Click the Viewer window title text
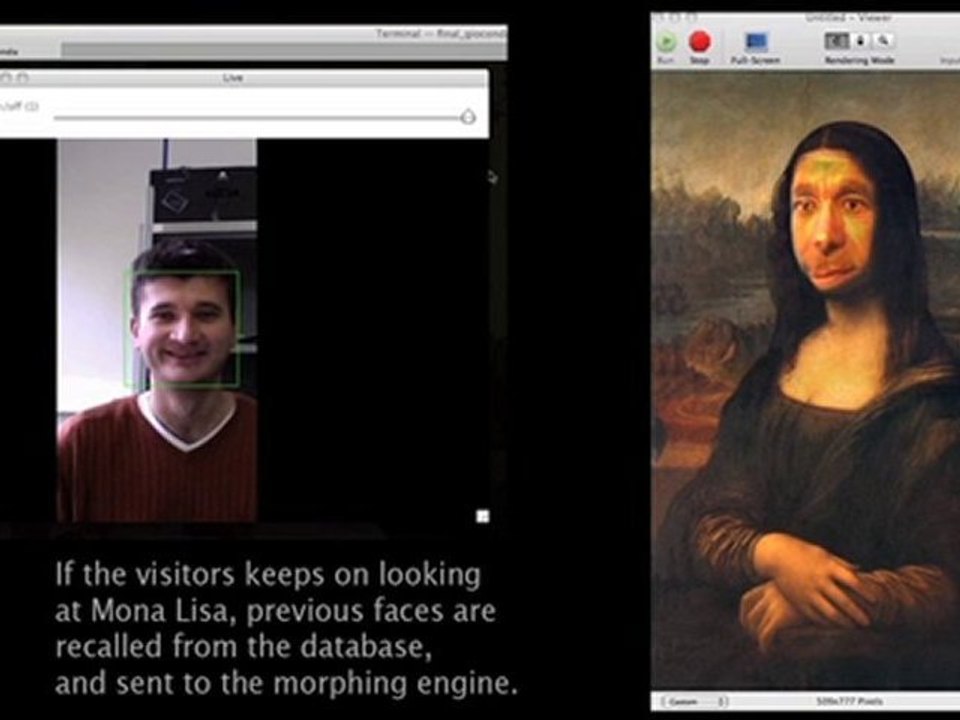 click(848, 18)
